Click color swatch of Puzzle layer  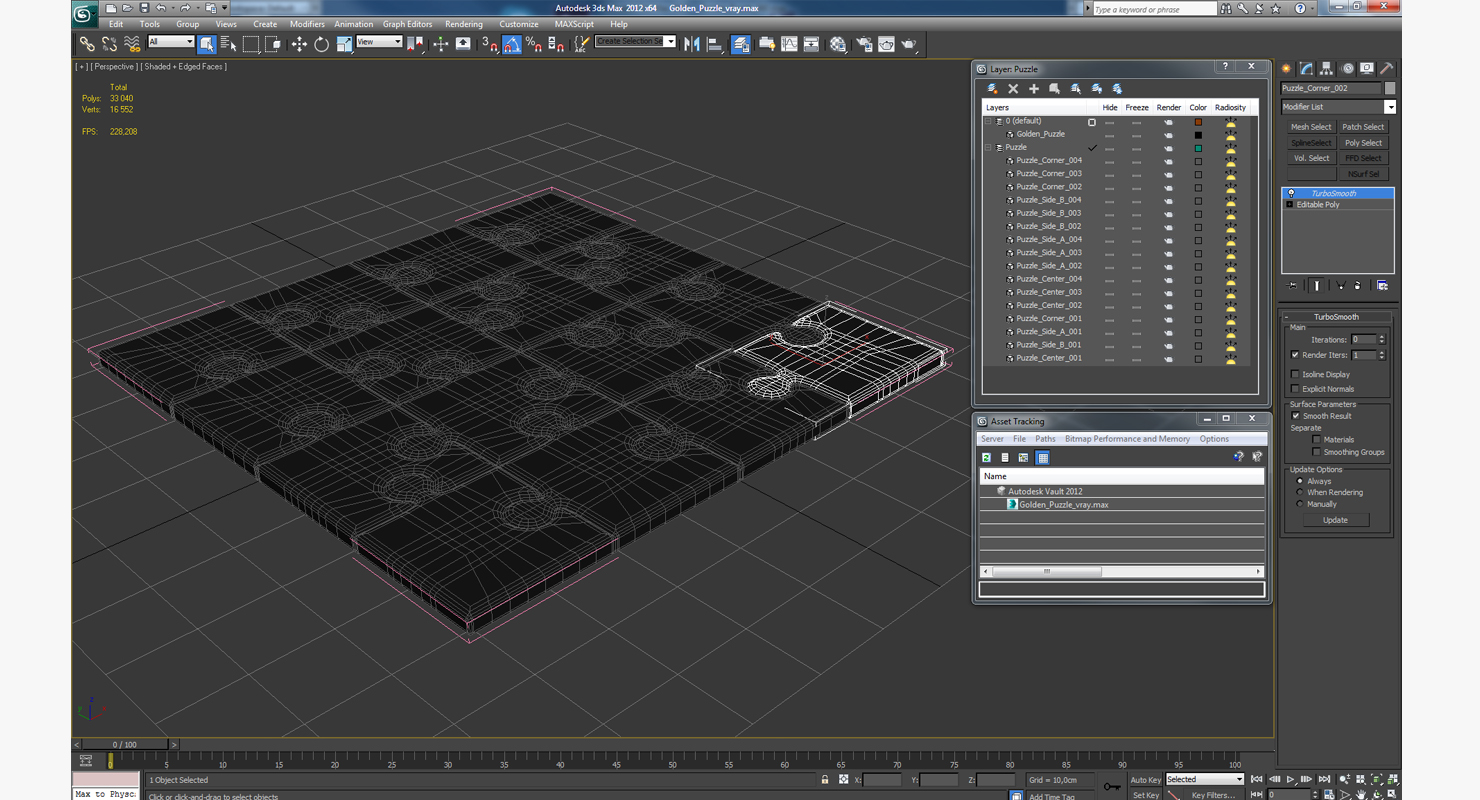coord(1198,148)
